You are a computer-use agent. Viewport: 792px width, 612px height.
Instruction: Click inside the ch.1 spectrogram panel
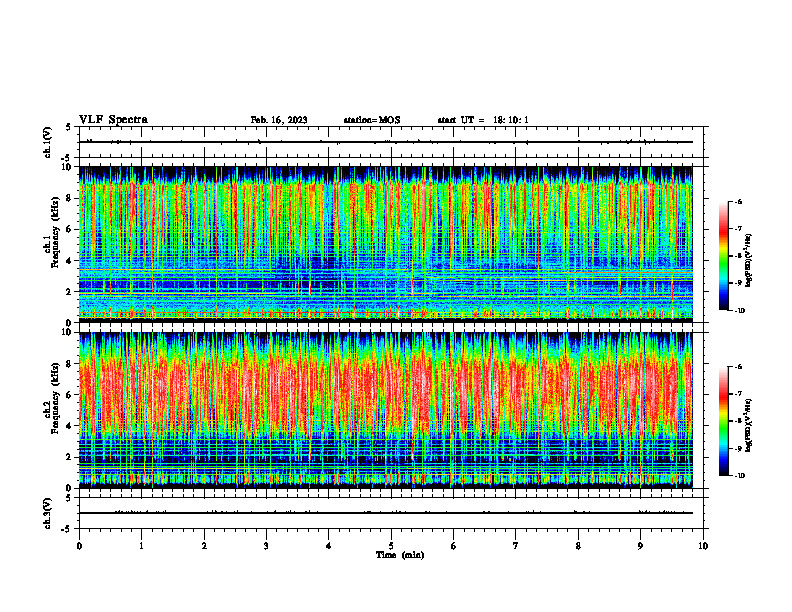386,244
